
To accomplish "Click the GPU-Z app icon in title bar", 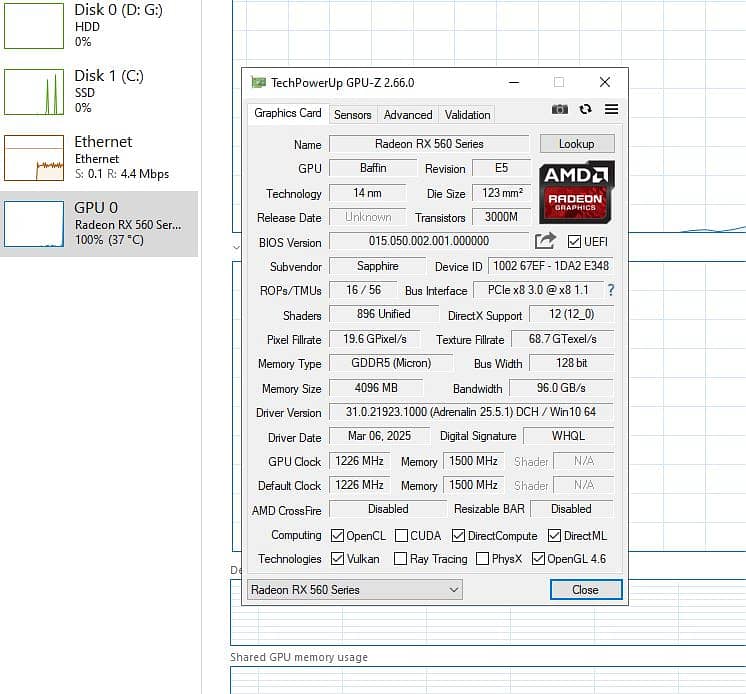I will [x=258, y=83].
